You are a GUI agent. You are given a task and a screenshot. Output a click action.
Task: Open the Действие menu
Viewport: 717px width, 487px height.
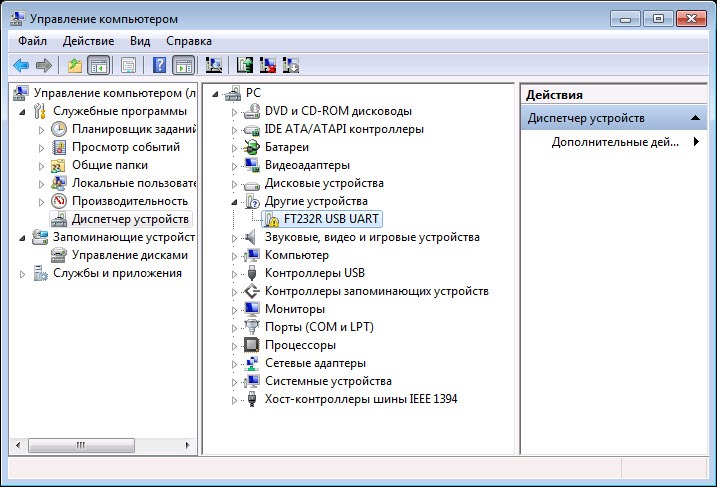88,41
